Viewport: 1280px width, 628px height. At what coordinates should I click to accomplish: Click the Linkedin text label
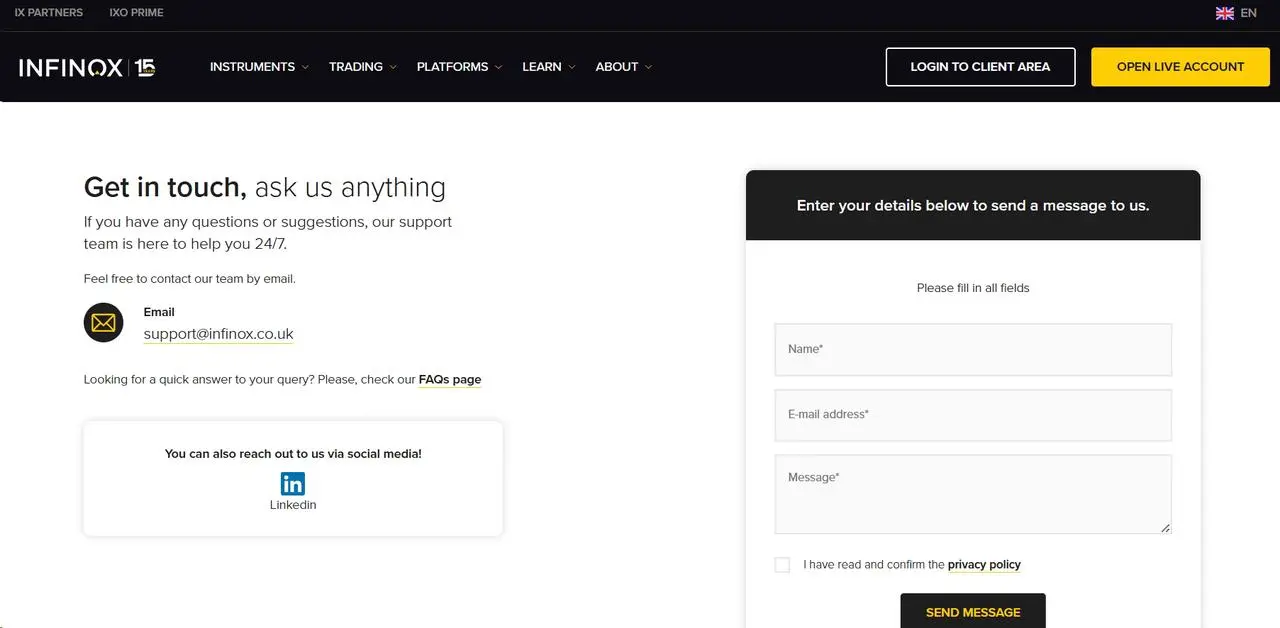point(293,505)
